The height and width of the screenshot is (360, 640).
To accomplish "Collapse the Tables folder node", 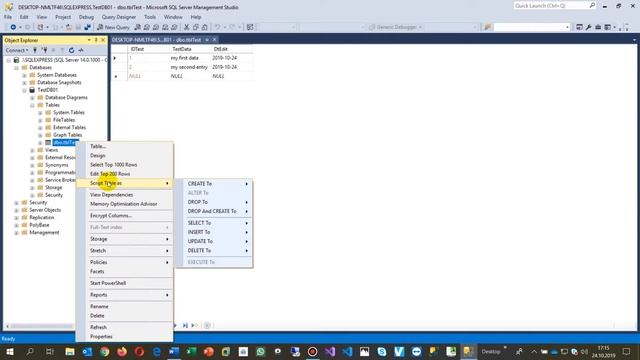I will point(32,105).
